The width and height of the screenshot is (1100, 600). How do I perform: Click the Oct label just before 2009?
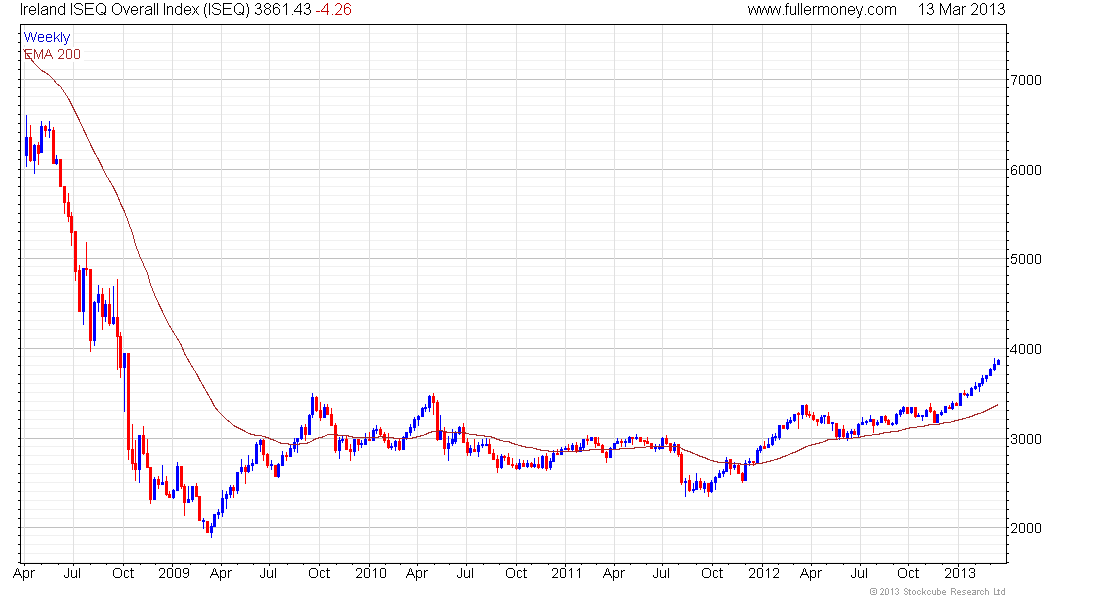tap(123, 573)
